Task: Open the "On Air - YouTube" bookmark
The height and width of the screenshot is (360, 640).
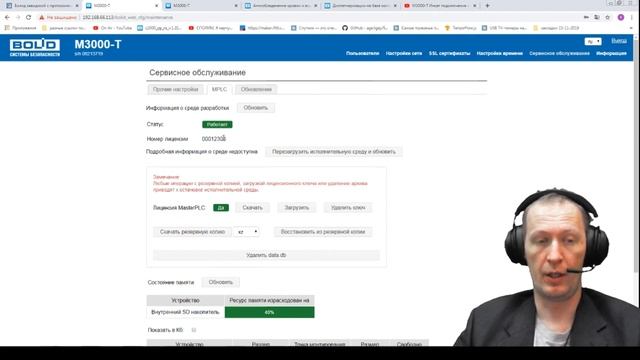Action: (x=113, y=28)
